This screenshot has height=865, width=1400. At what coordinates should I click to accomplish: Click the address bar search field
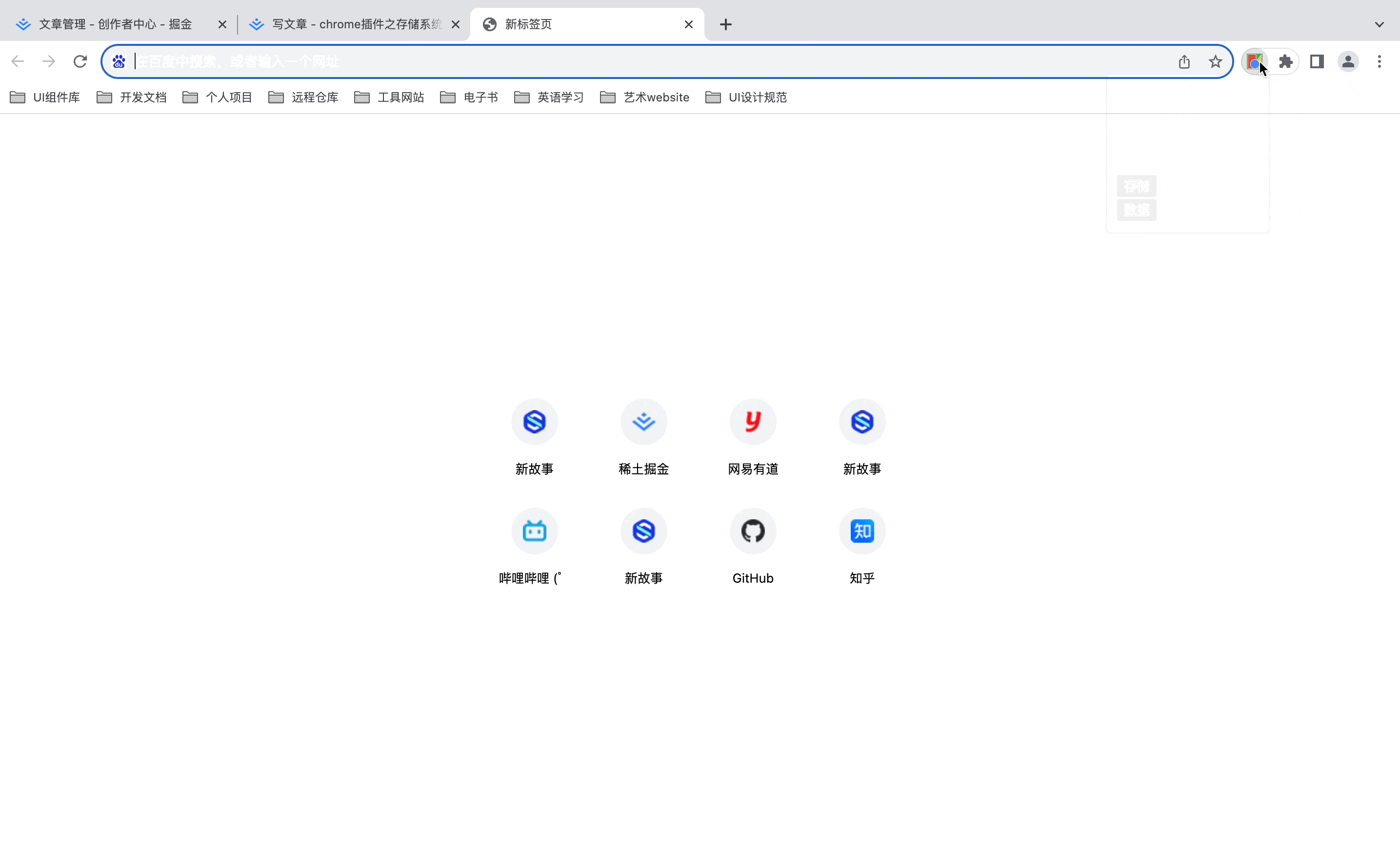pos(630,61)
